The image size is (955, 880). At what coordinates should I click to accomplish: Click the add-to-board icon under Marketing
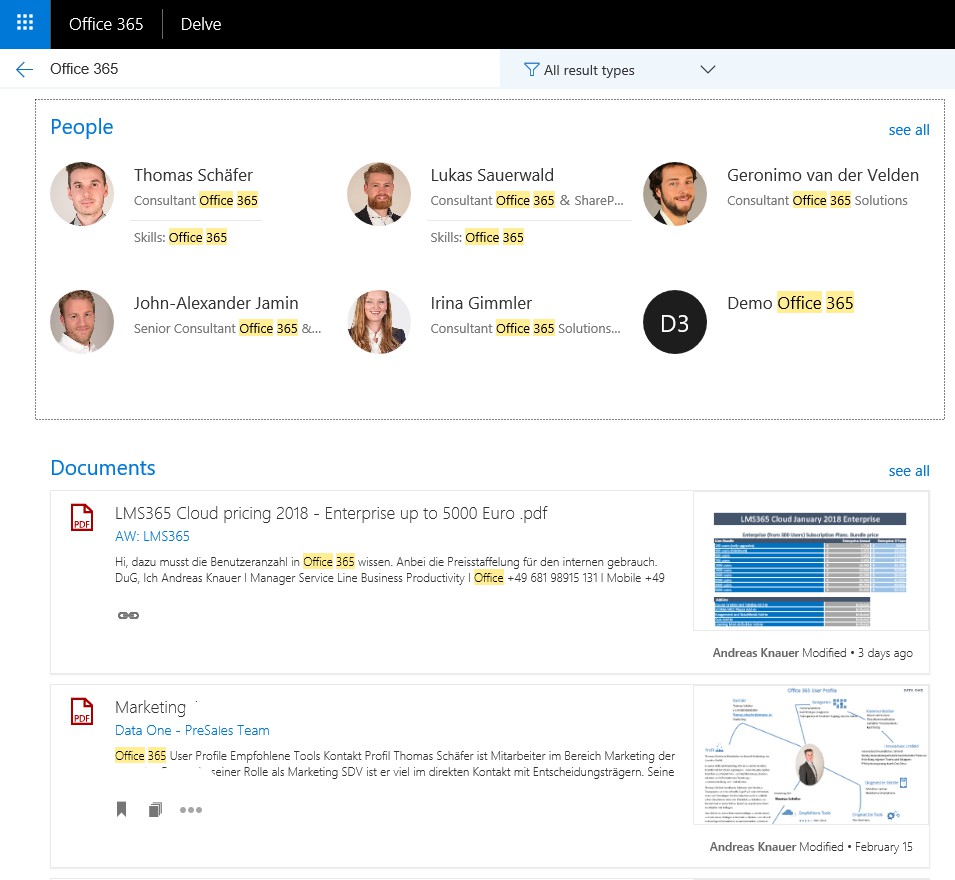click(155, 810)
